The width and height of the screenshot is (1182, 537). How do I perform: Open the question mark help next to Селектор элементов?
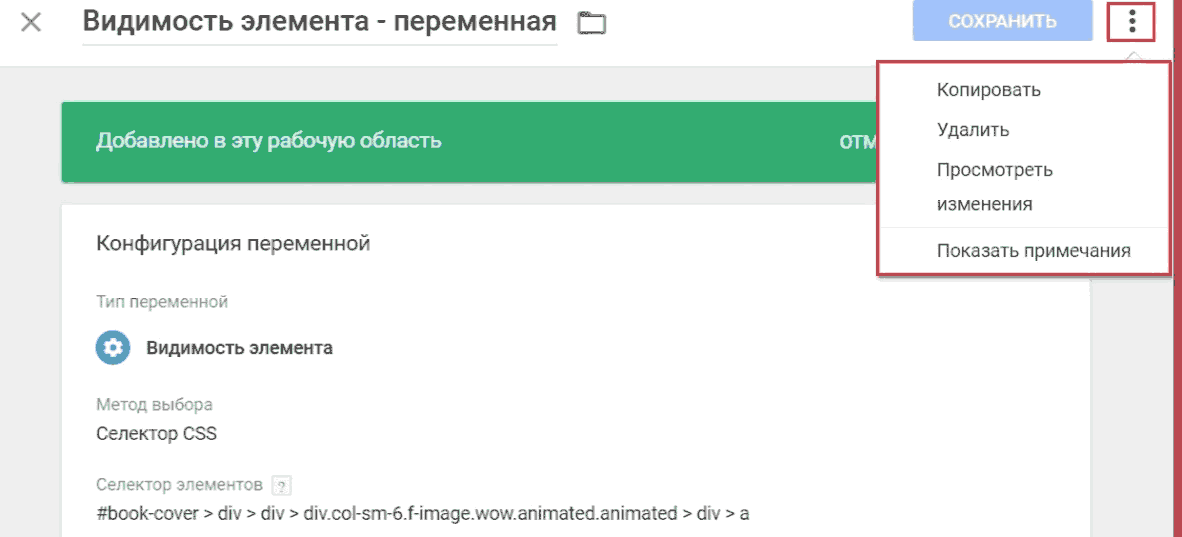tap(281, 484)
